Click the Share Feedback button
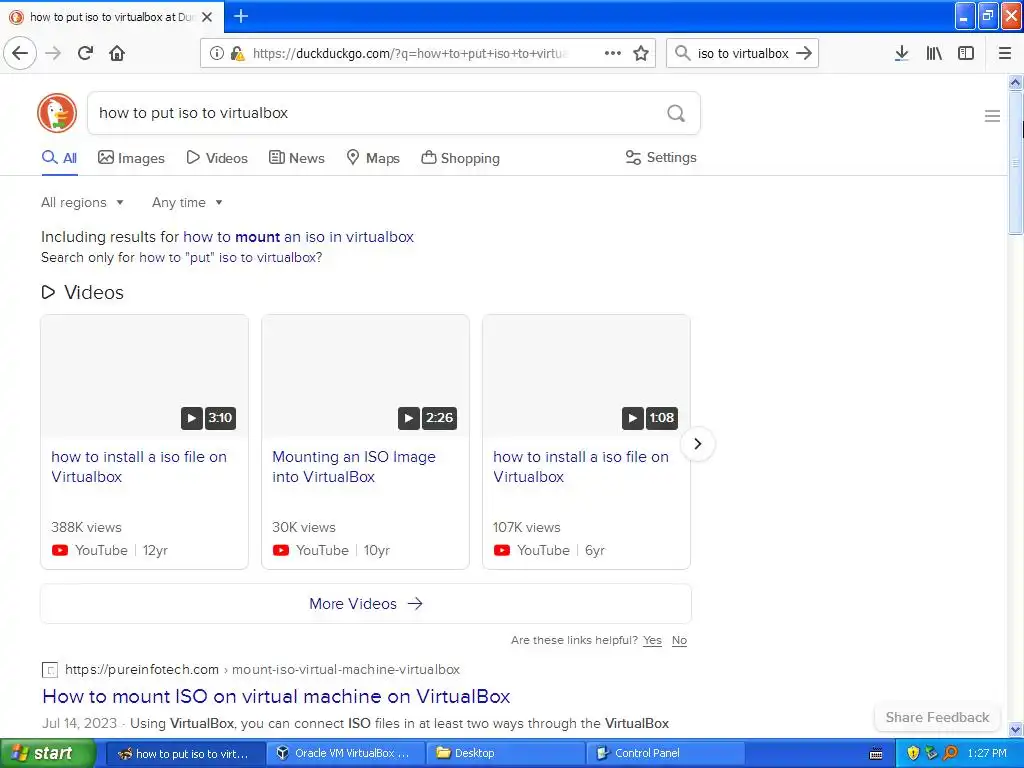The height and width of the screenshot is (768, 1024). click(937, 717)
